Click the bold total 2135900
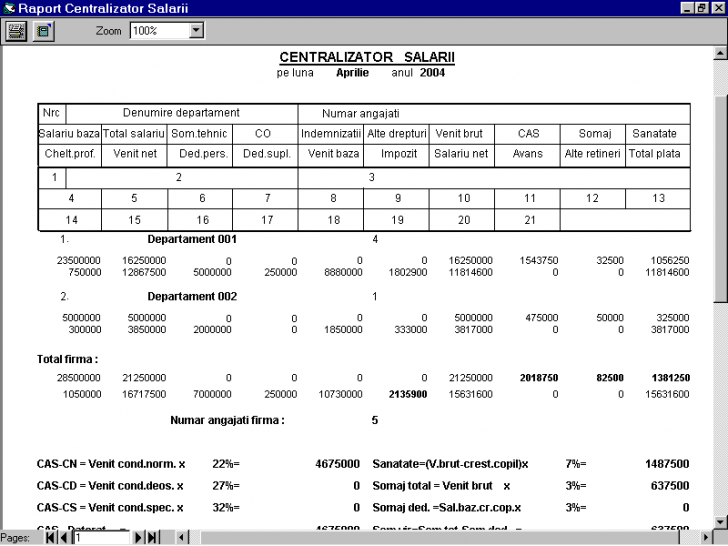Screen dimensions: 728x546 (408, 395)
